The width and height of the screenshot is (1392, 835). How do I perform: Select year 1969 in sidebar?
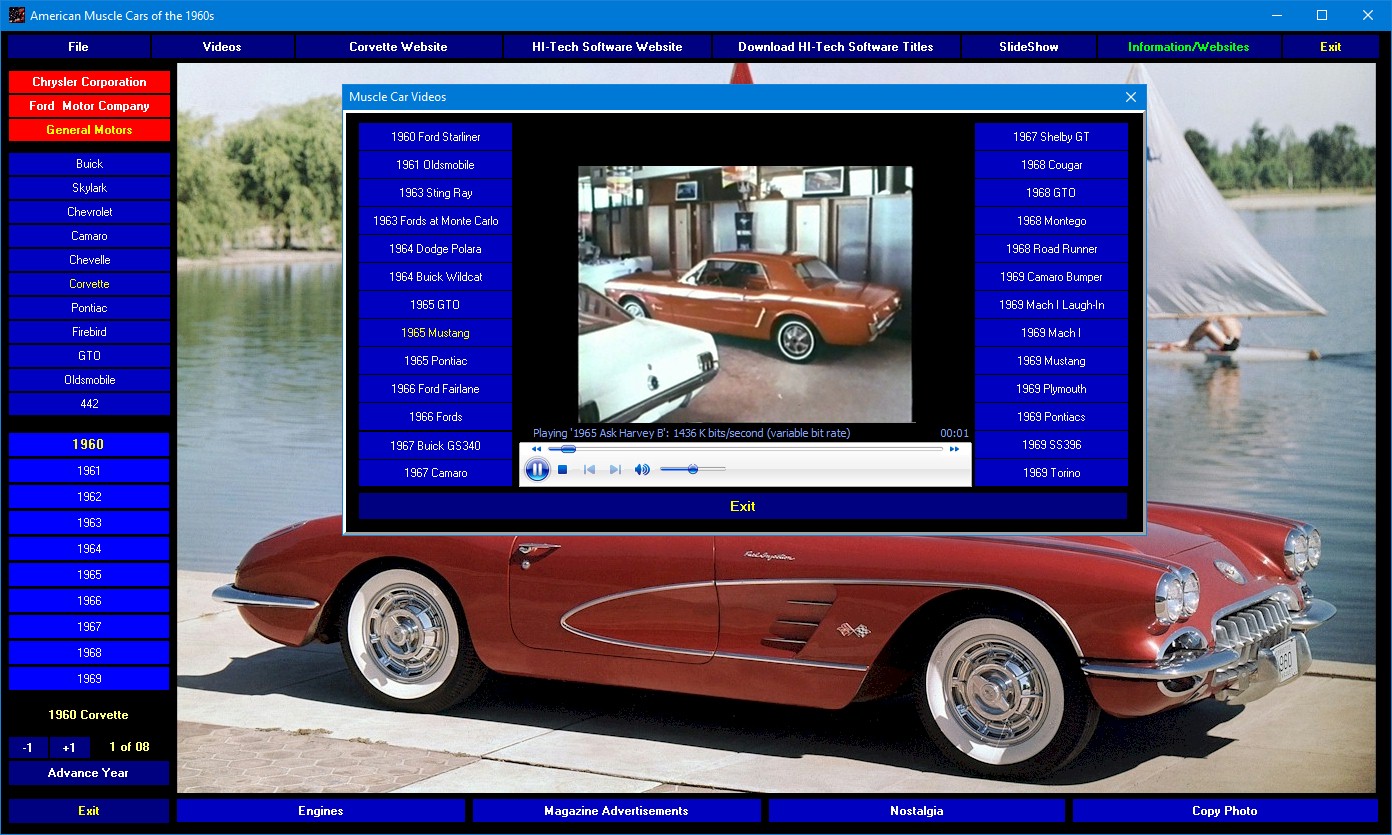(x=90, y=679)
